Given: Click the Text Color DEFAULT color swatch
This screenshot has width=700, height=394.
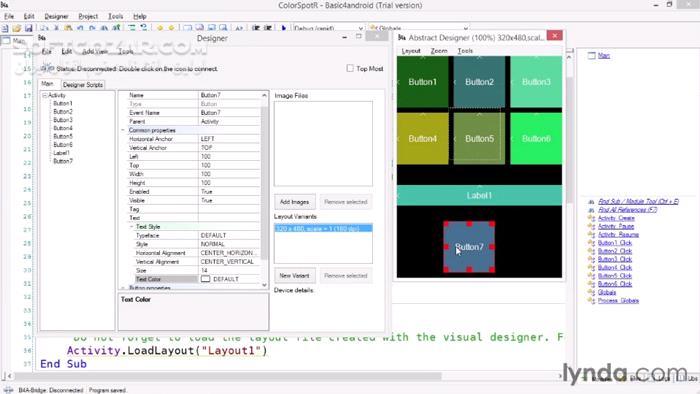Looking at the screenshot, I should coord(205,279).
